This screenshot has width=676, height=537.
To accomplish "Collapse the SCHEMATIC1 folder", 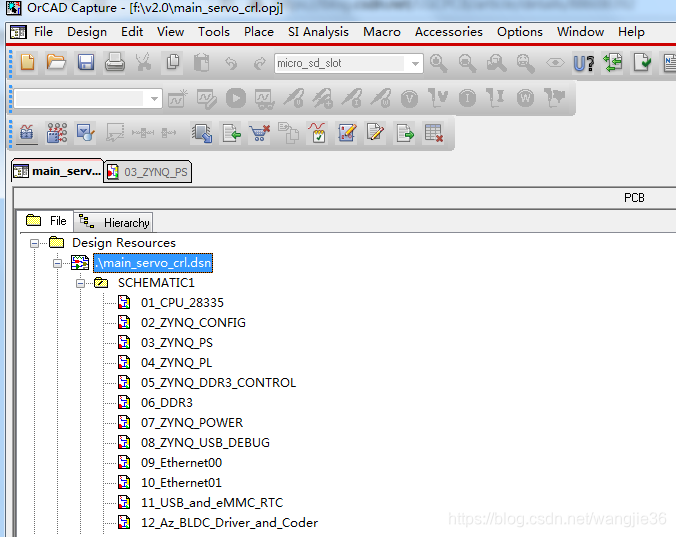I will (x=82, y=283).
